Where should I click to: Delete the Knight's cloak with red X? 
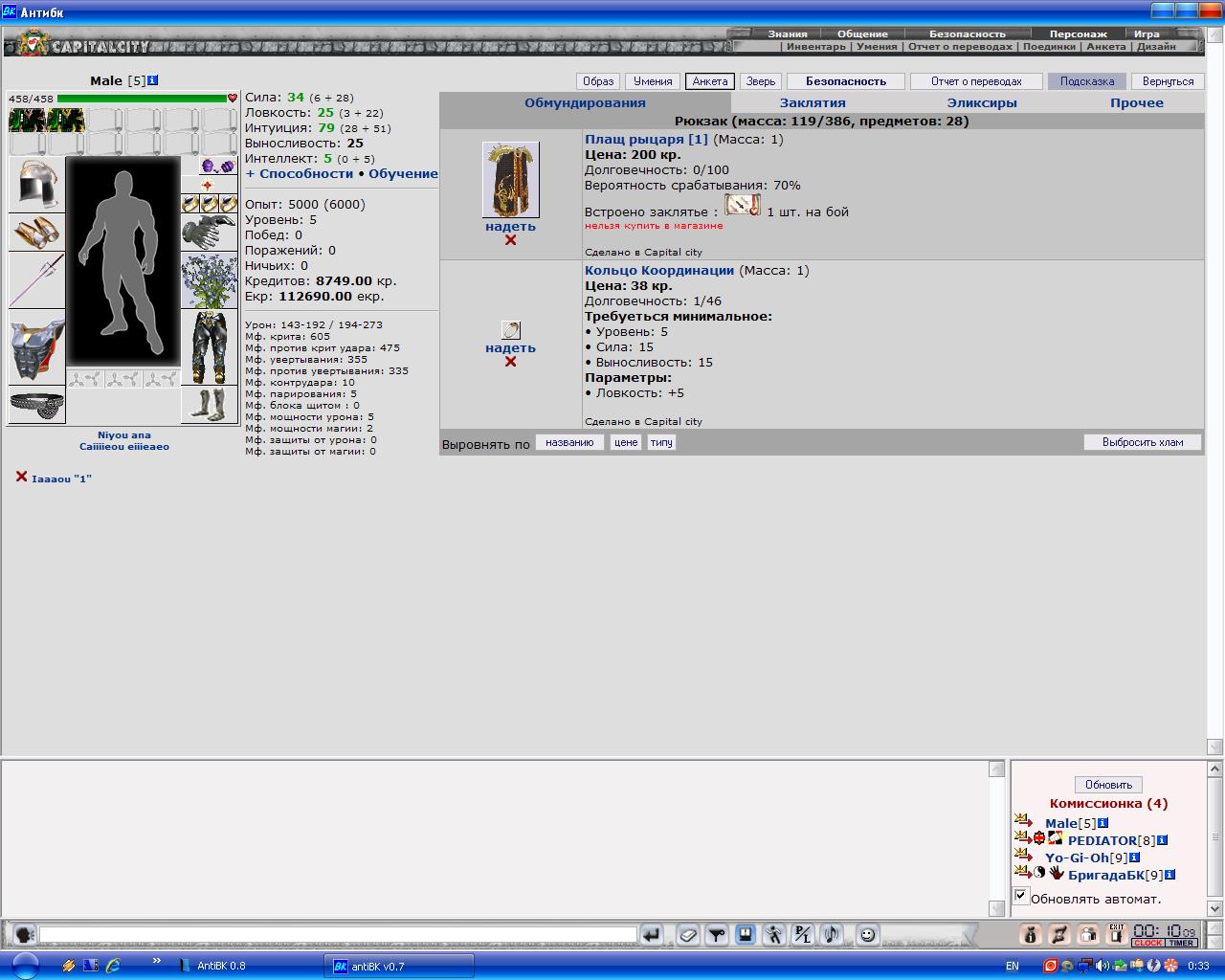tap(510, 240)
